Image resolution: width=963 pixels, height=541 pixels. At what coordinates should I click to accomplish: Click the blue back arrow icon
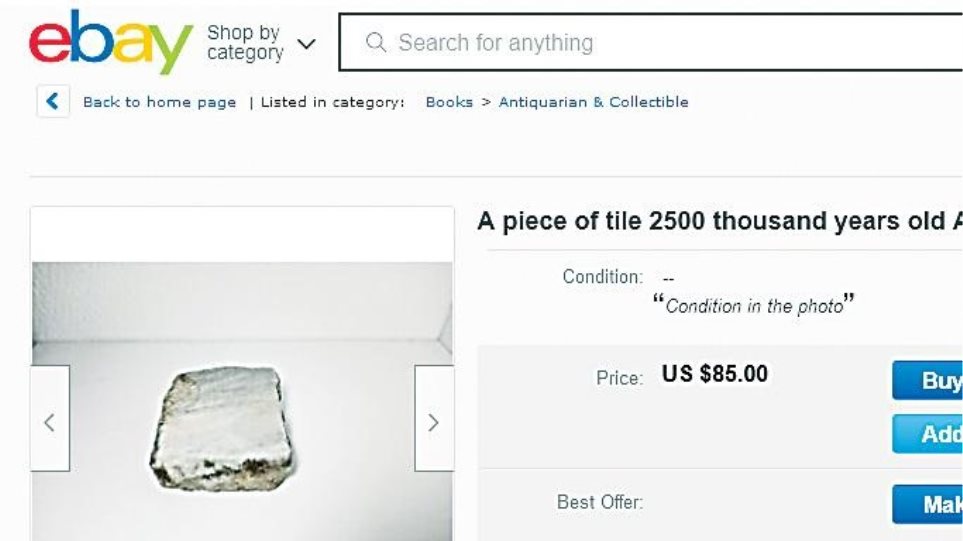tap(53, 101)
